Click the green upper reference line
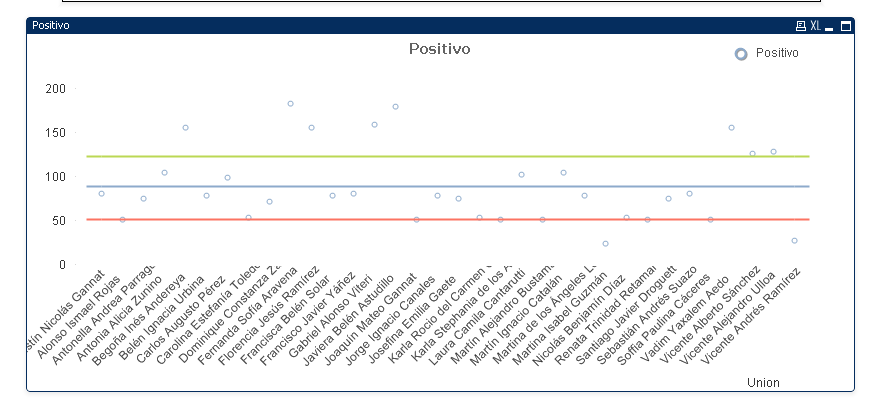Image resolution: width=891 pixels, height=402 pixels. (450, 157)
